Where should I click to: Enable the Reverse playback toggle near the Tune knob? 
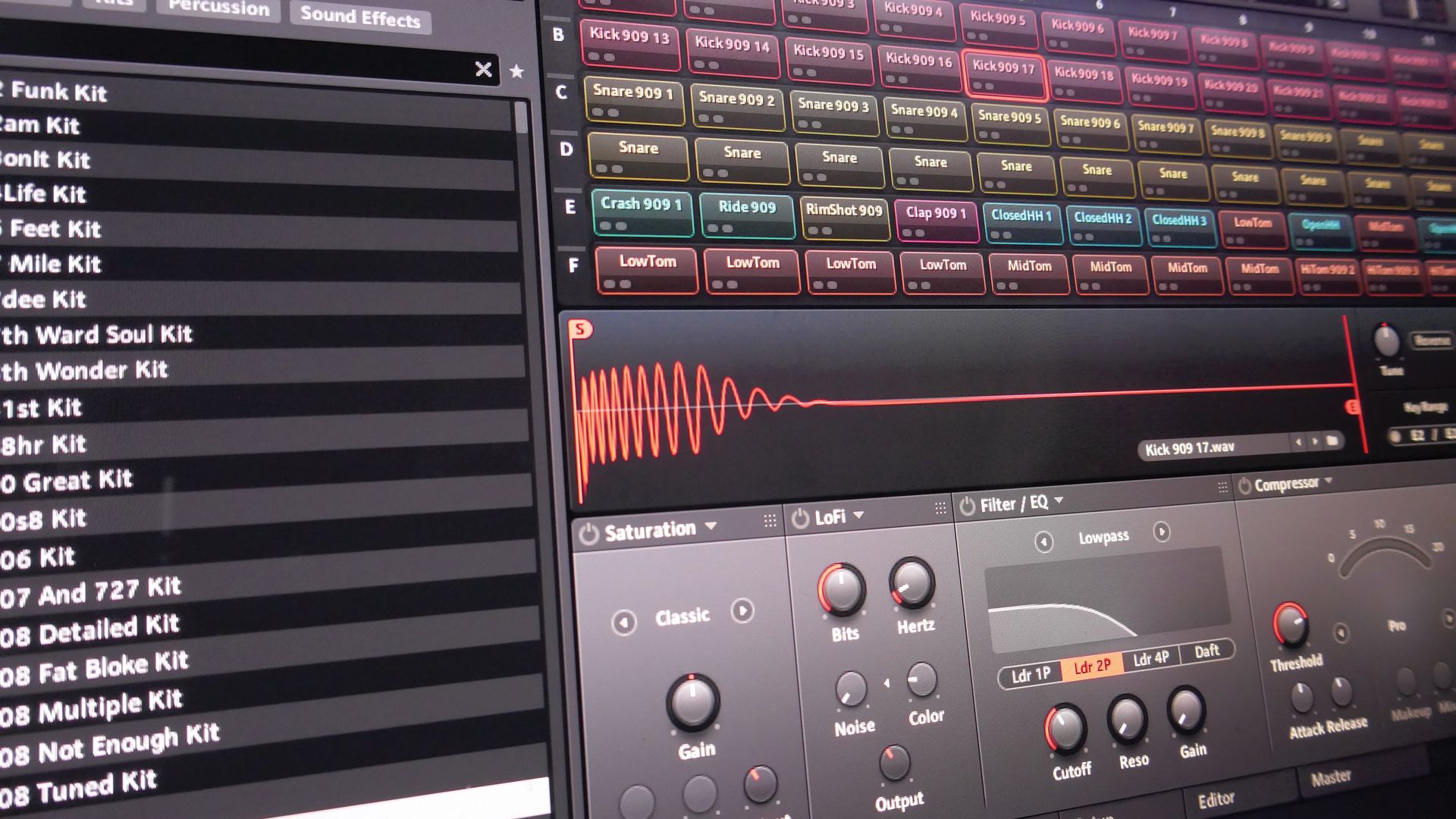[x=1429, y=341]
